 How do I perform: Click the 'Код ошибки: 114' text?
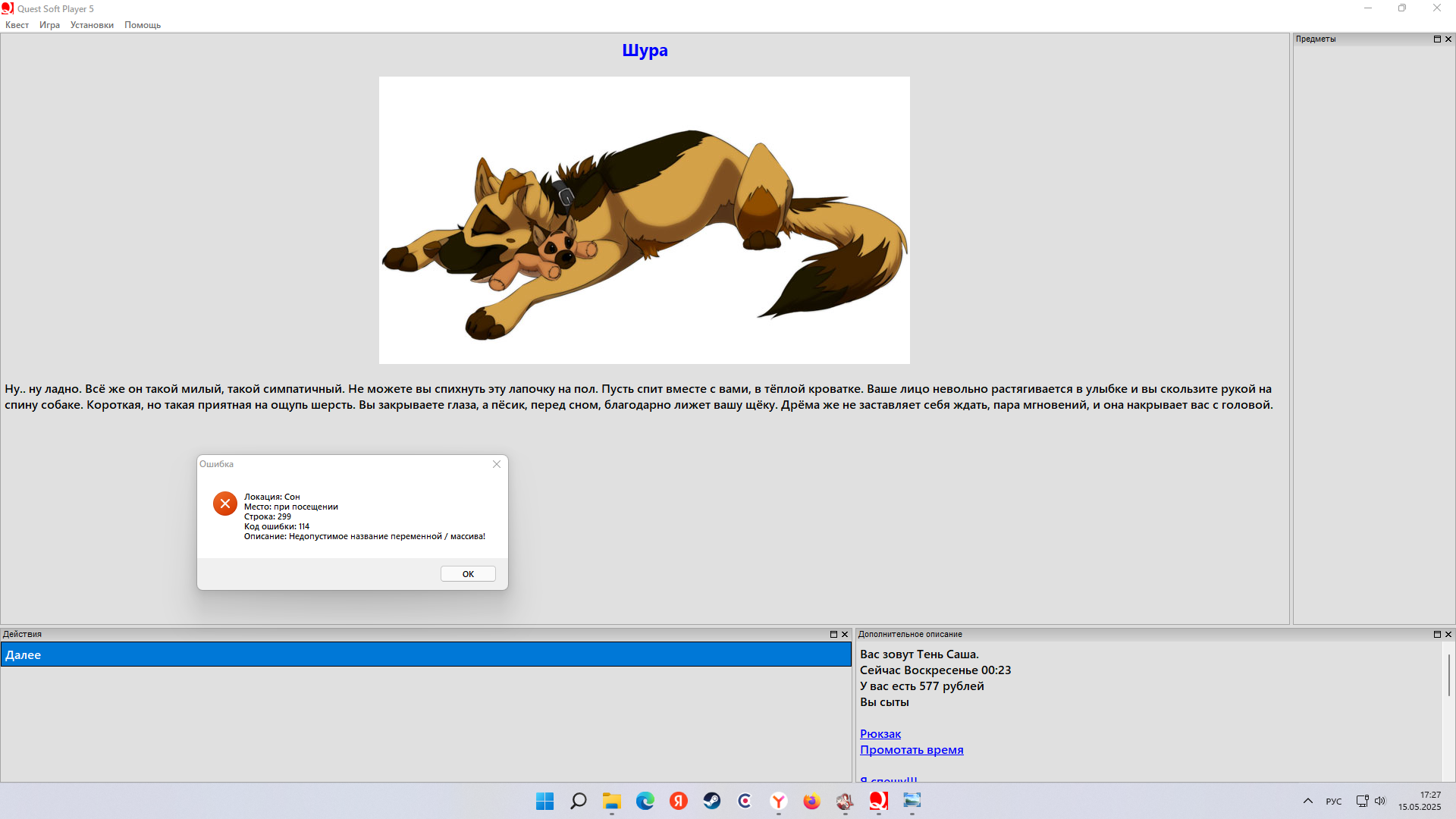tap(277, 526)
